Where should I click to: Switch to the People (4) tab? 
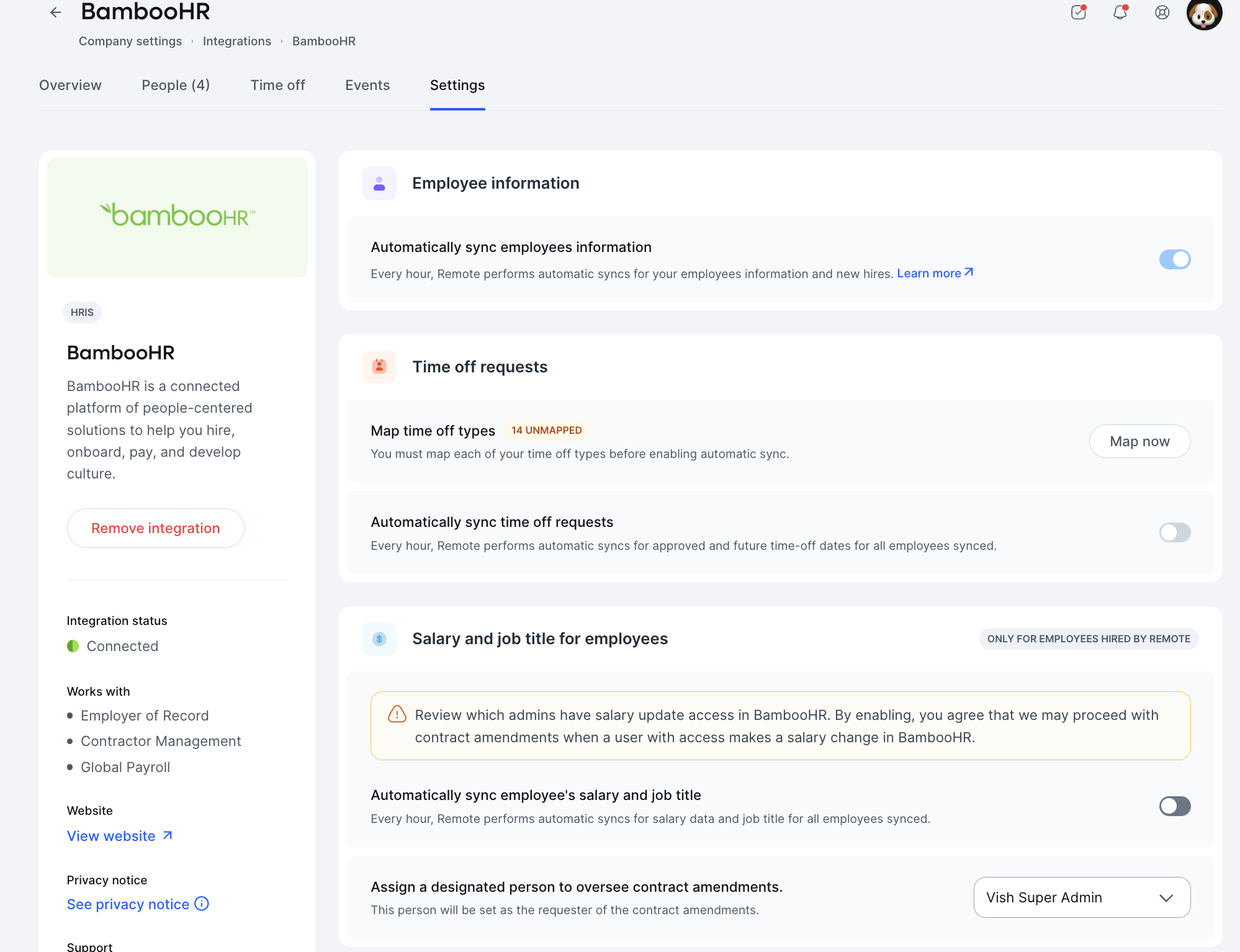tap(176, 86)
